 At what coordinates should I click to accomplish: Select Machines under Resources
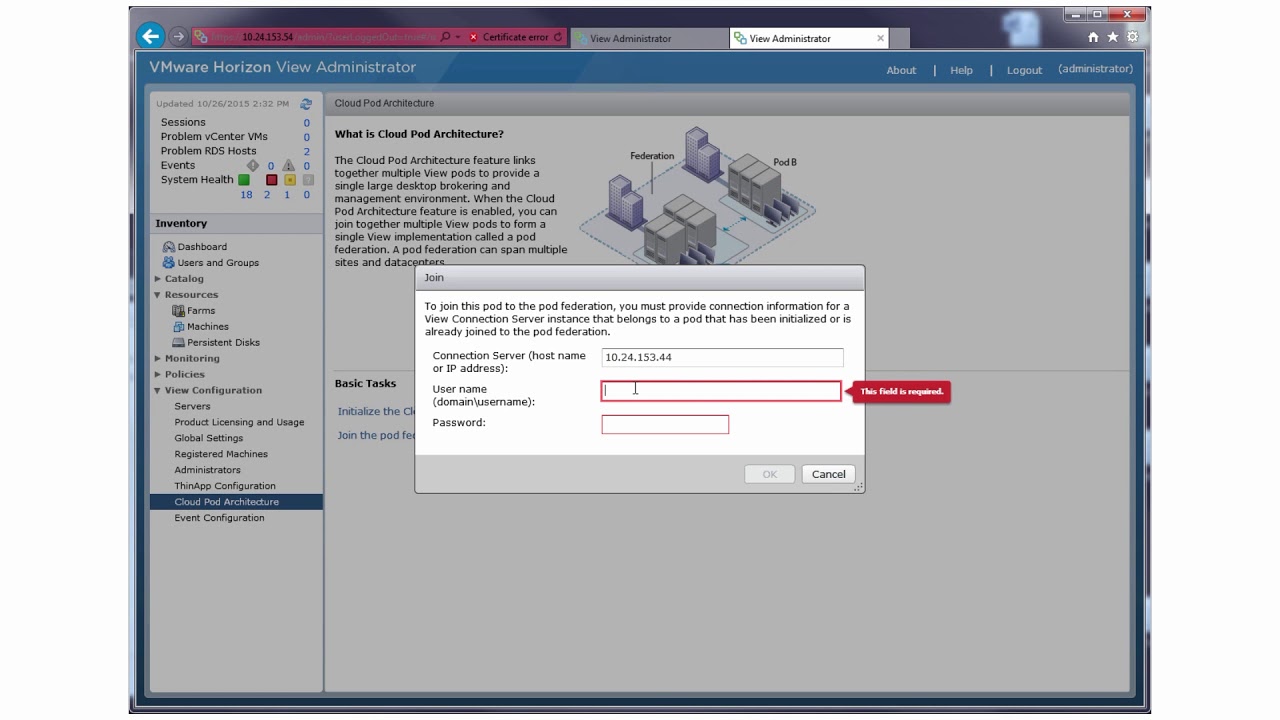coord(208,327)
